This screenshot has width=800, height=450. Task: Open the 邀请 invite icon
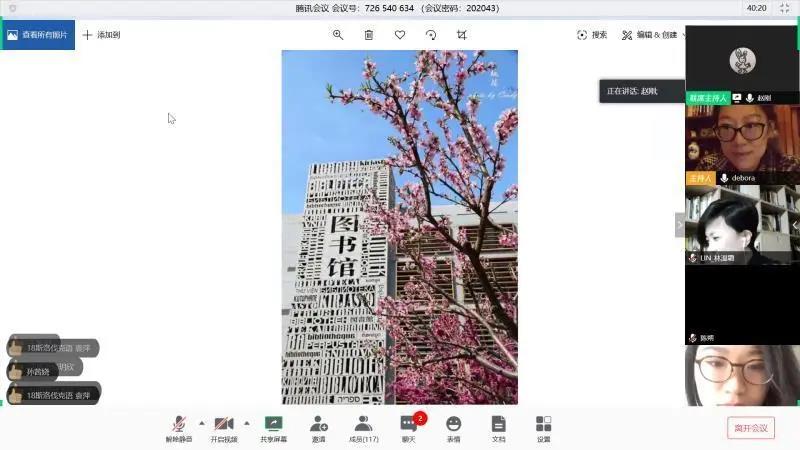(x=318, y=427)
